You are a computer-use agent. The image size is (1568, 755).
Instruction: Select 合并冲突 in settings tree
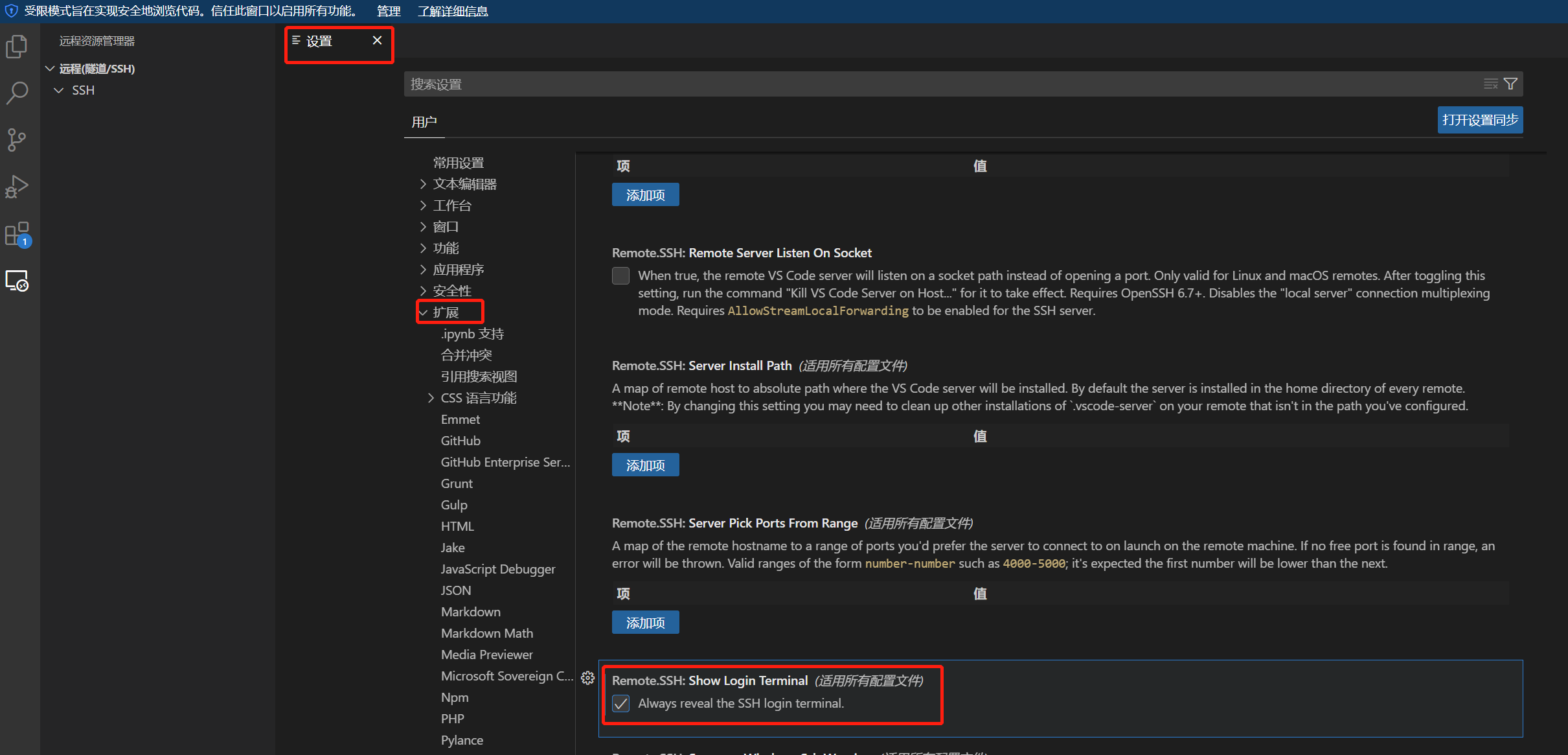pos(466,355)
